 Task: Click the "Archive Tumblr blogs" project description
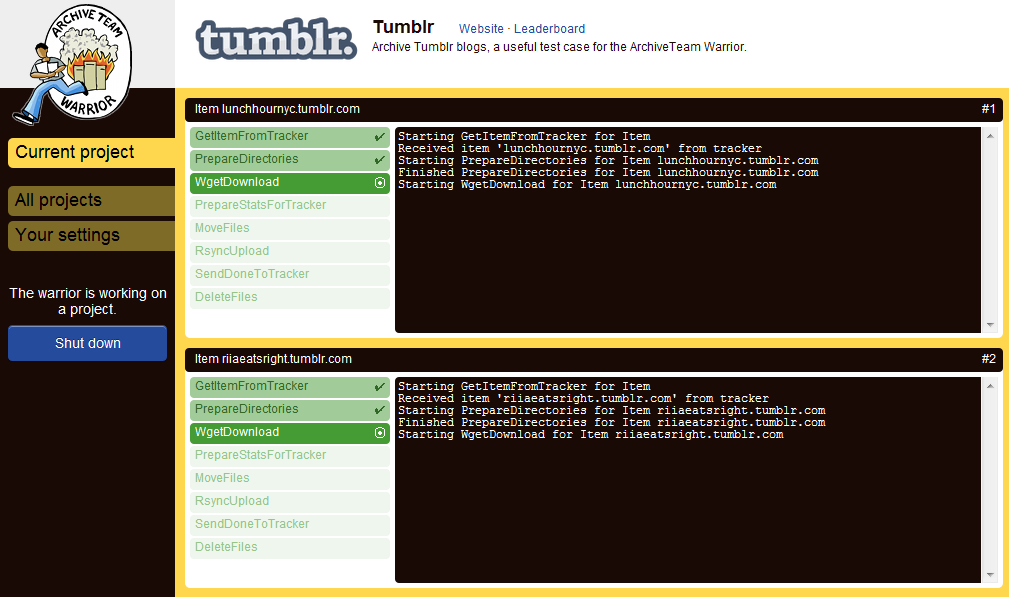[x=559, y=47]
